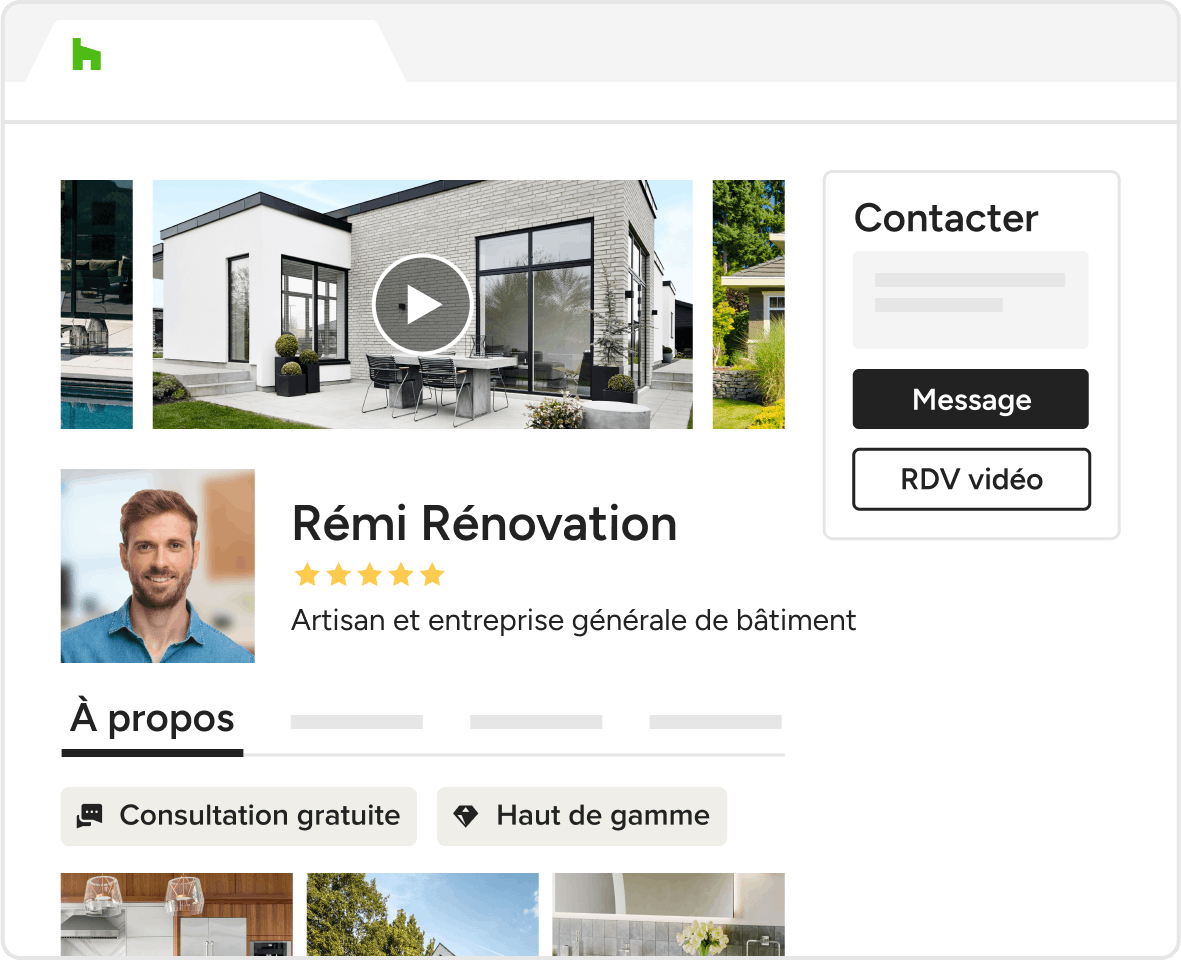This screenshot has width=1181, height=960.
Task: Click the chat bubble consultation icon
Action: [x=90, y=816]
